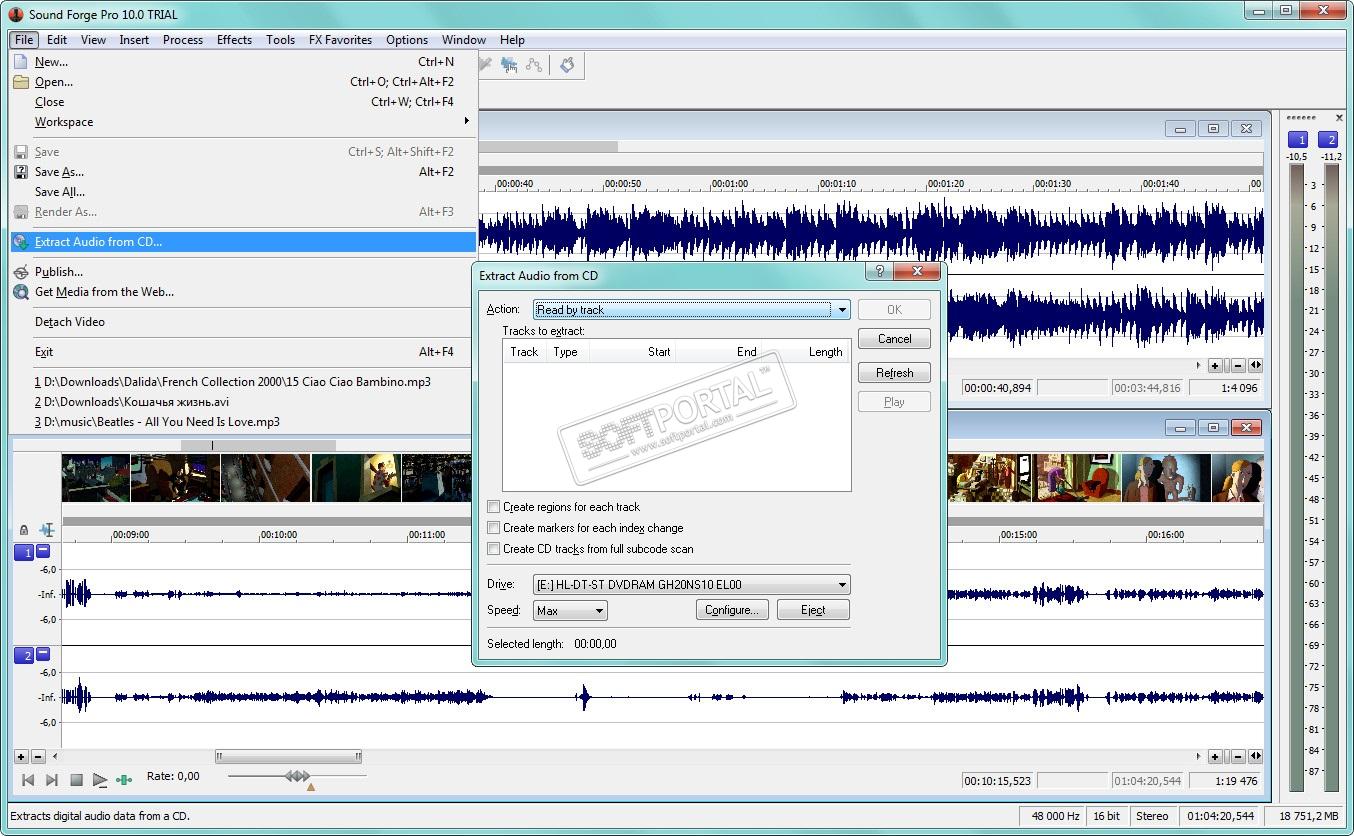This screenshot has height=836, width=1354.
Task: Open recent file Ciao Ciao Bambino.mp3
Action: click(x=232, y=382)
